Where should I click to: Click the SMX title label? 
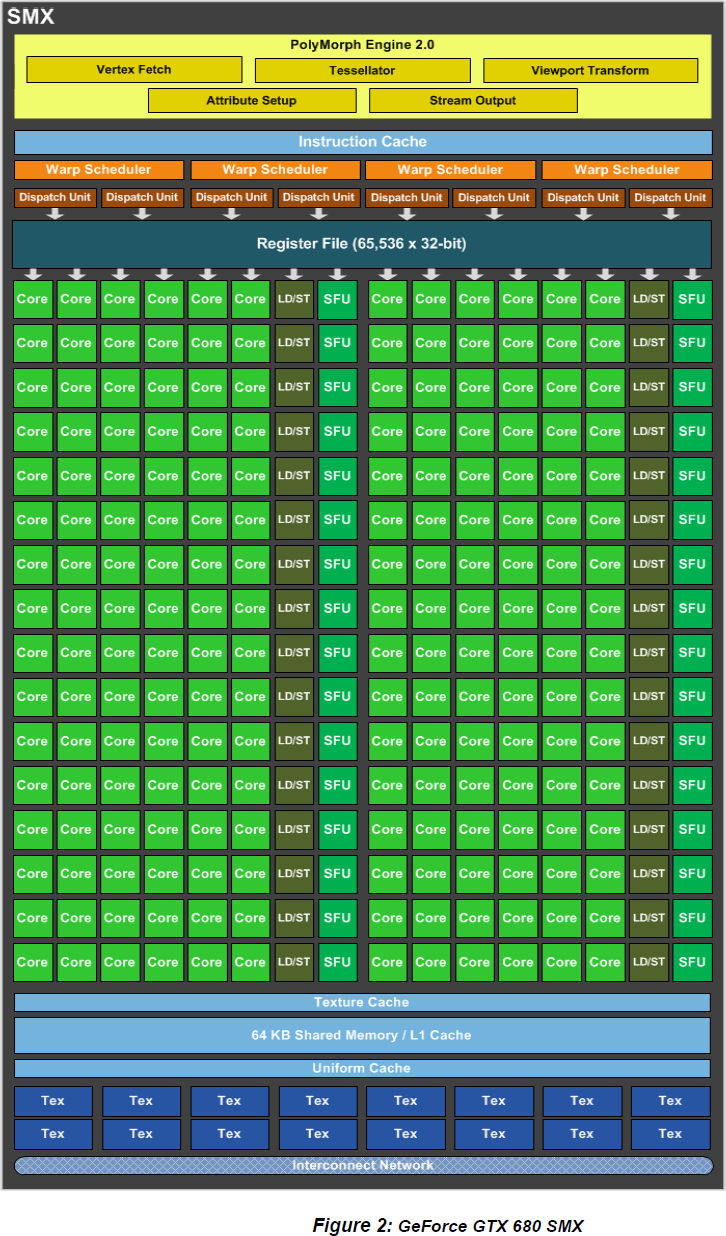click(x=31, y=16)
